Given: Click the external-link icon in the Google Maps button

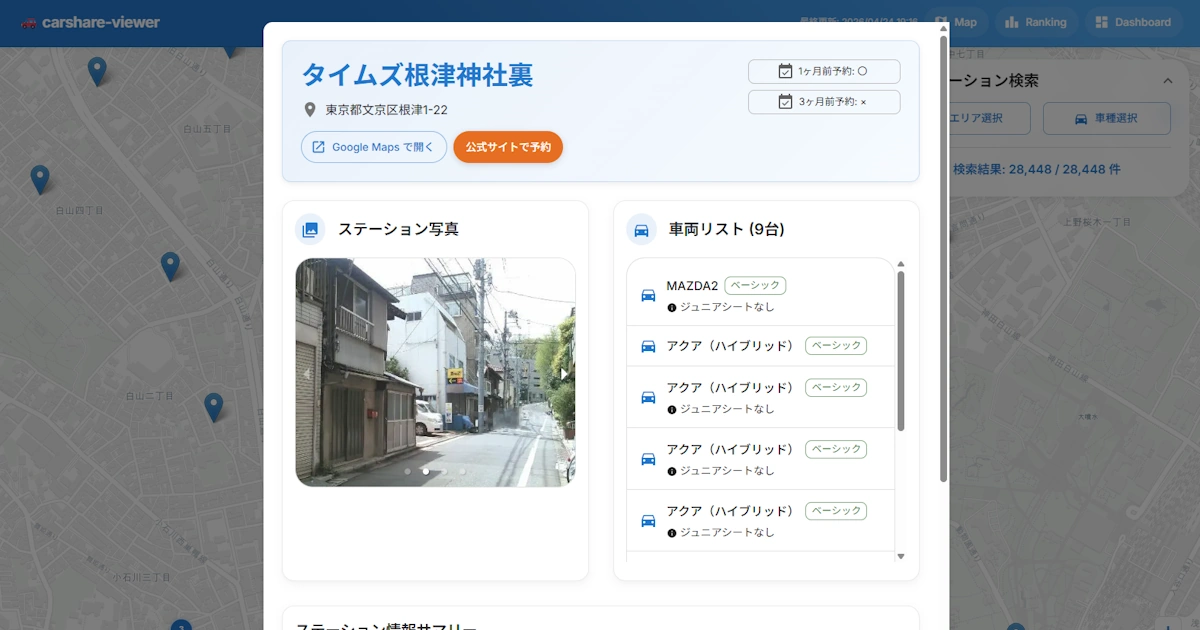Looking at the screenshot, I should (319, 147).
